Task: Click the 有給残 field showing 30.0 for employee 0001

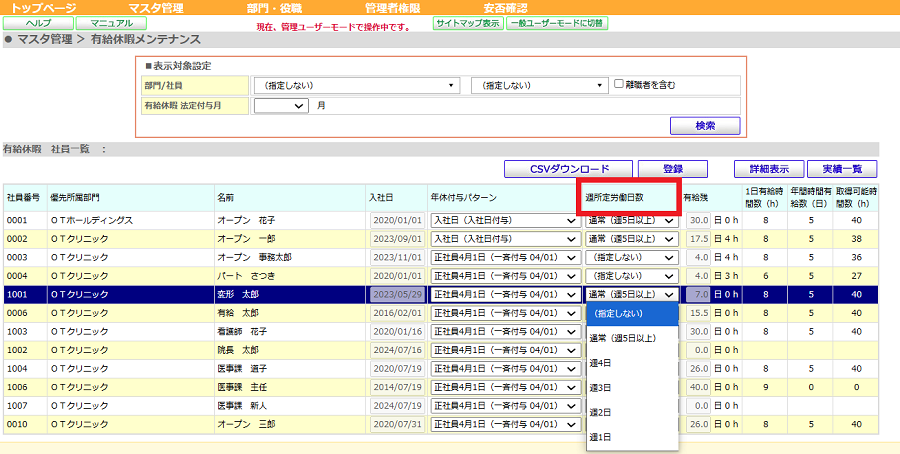Action: point(699,220)
